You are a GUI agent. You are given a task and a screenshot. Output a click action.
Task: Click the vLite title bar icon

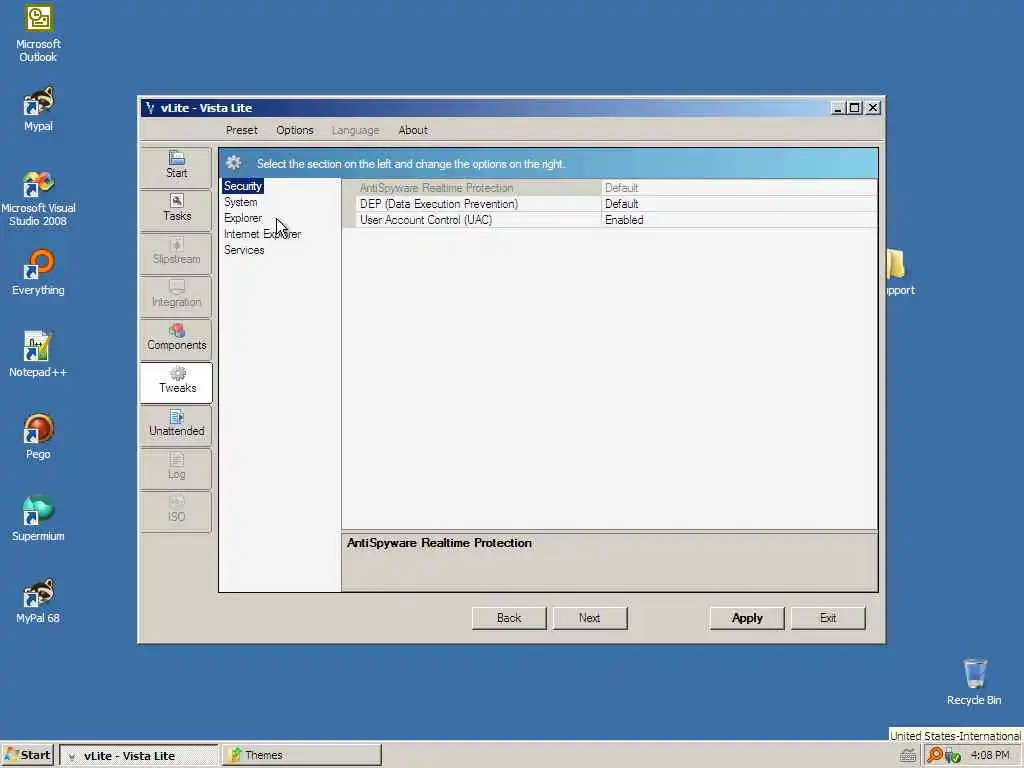click(150, 108)
